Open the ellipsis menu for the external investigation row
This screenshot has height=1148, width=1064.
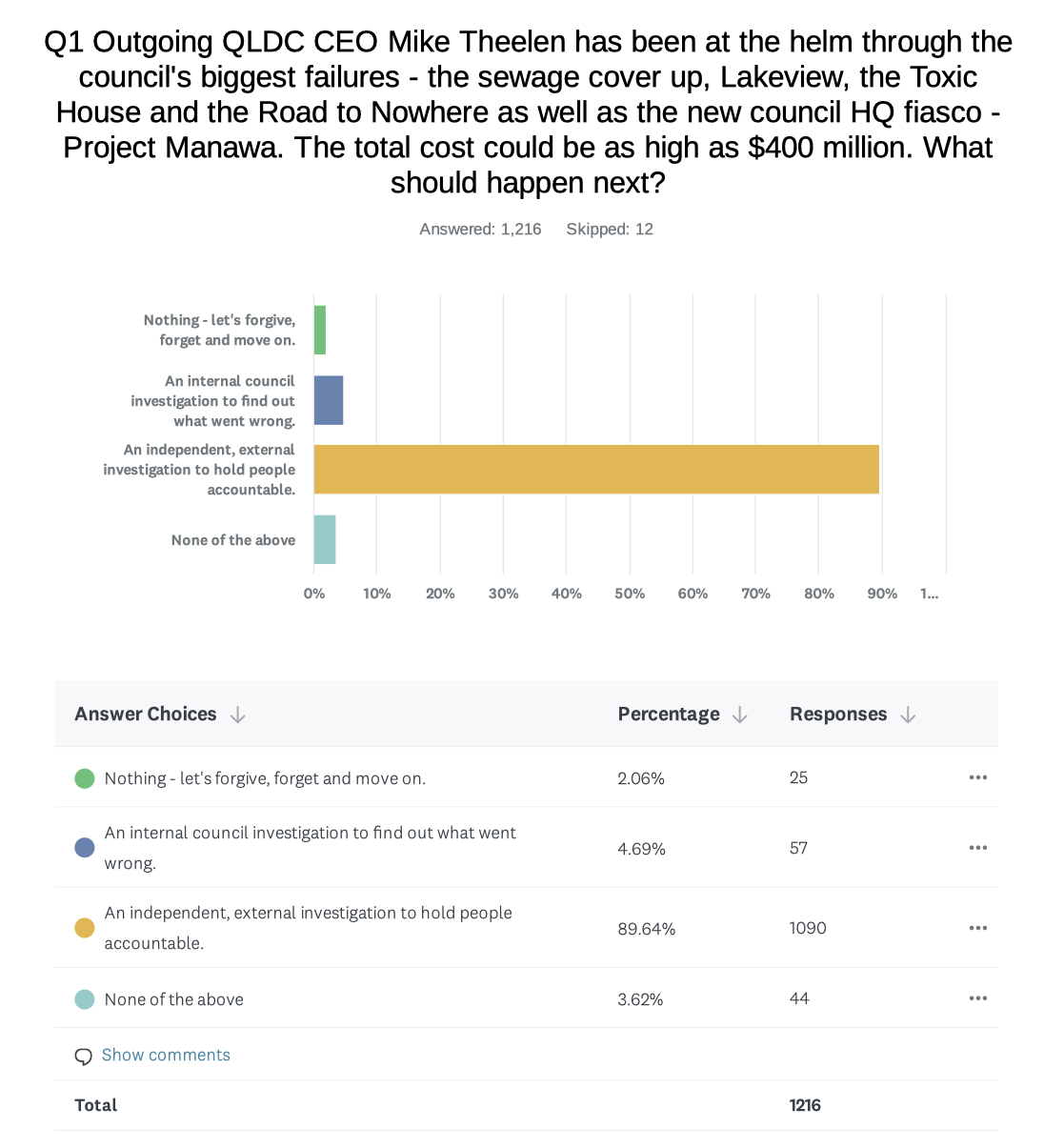point(978,928)
